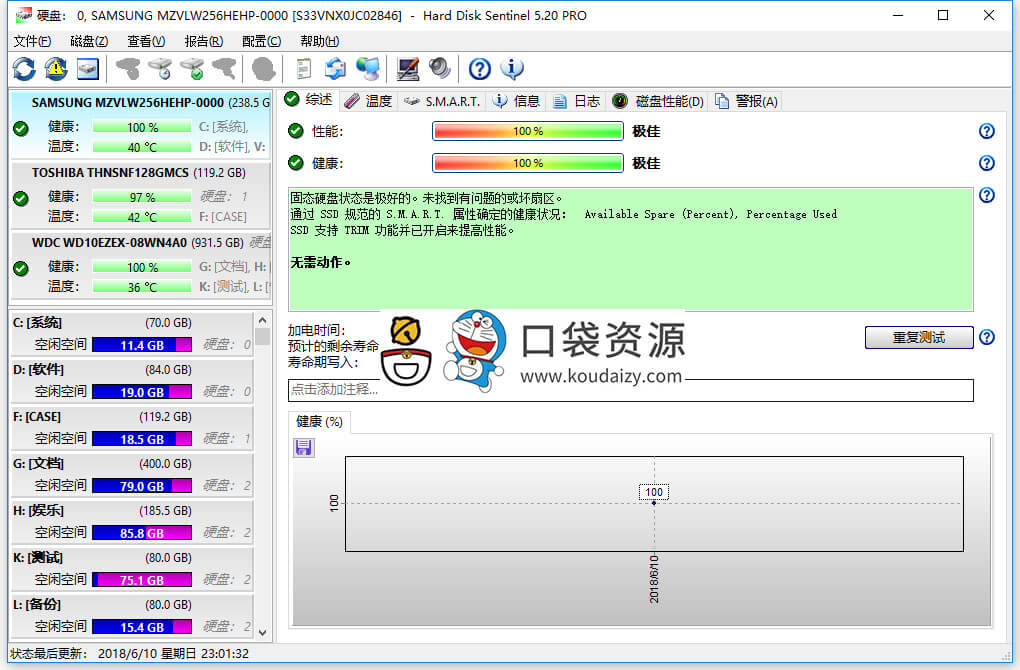Open the computer with pen configuration icon
This screenshot has height=670, width=1020.
click(x=408, y=68)
